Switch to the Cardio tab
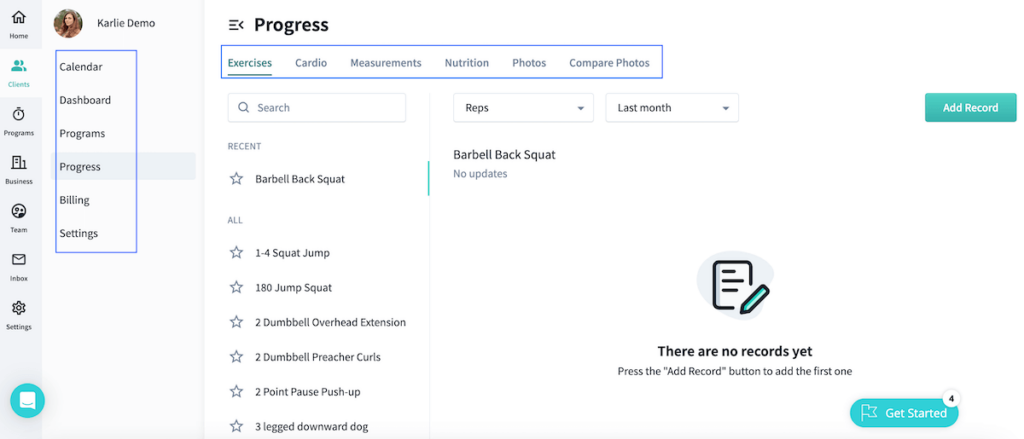Image resolution: width=1024 pixels, height=439 pixels. coord(311,63)
